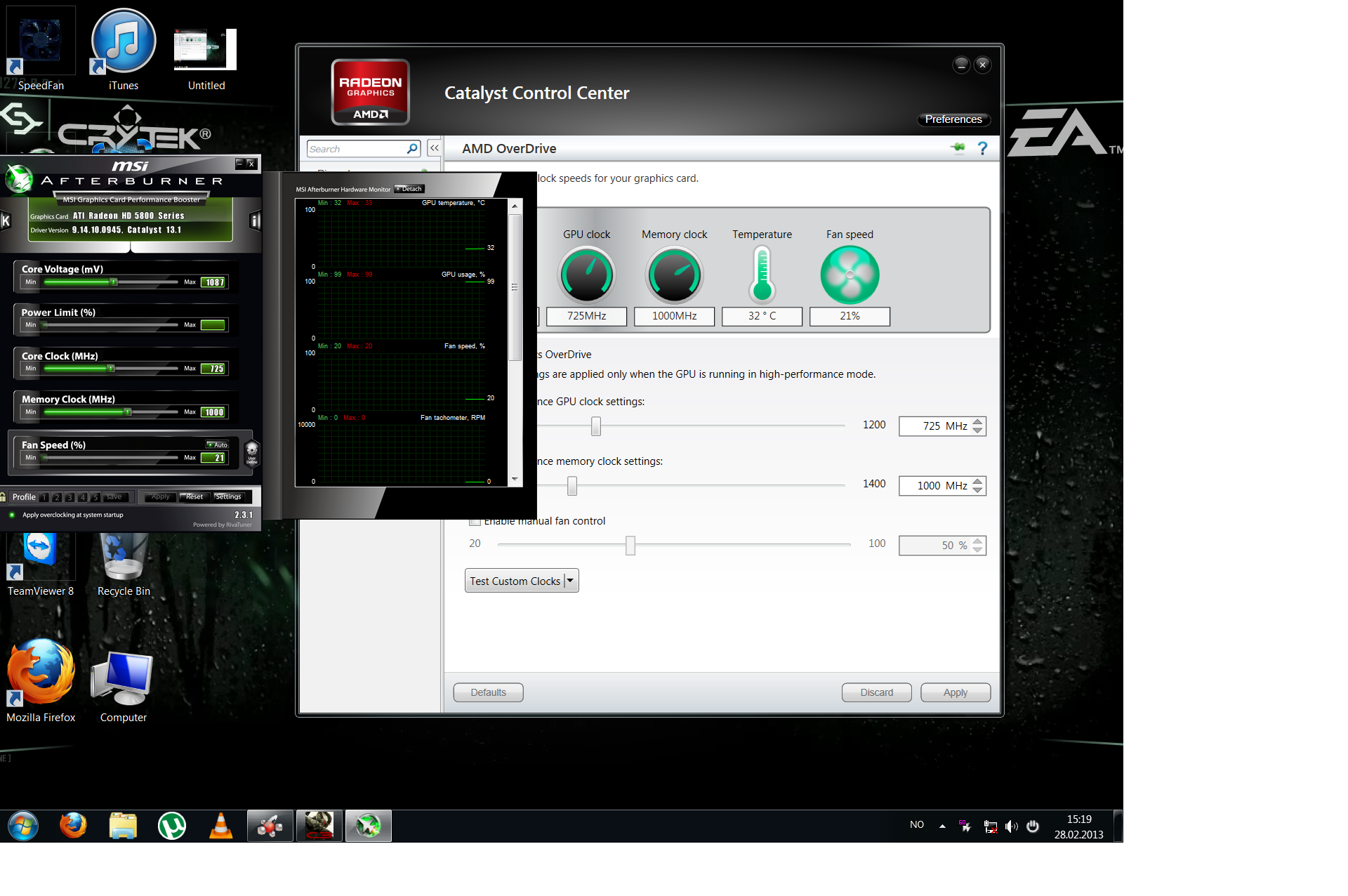The width and height of the screenshot is (1348, 896).
Task: Toggle Auto fan speed in Afterburner
Action: coord(217,444)
